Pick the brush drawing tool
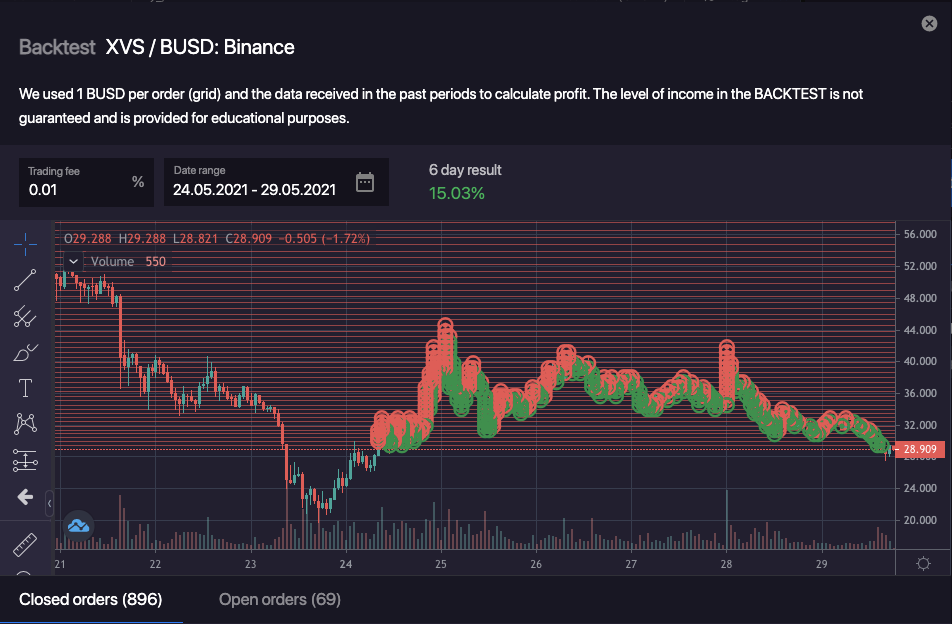 tap(25, 353)
